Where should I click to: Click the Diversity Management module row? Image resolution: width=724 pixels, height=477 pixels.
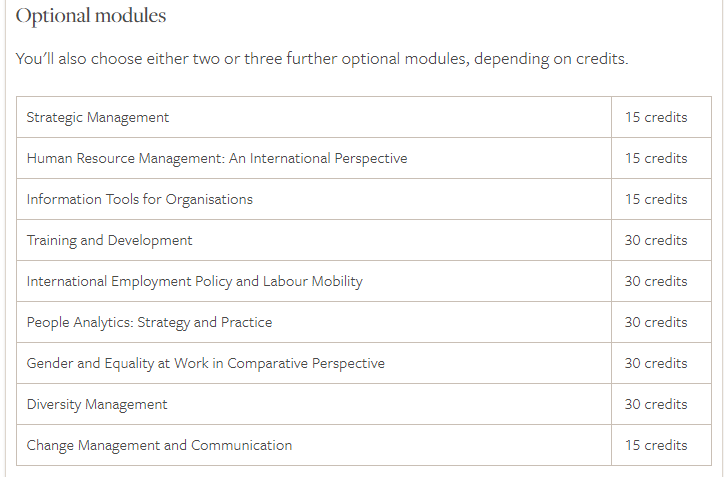[364, 404]
